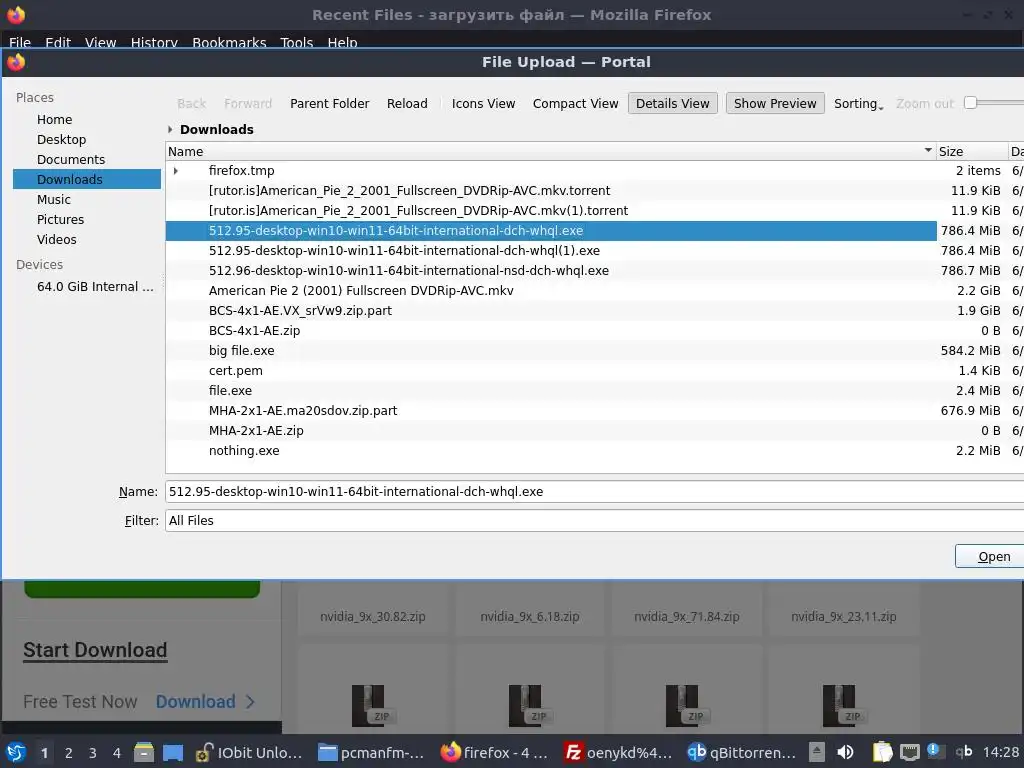The image size is (1024, 768).
Task: Click the Firefox logo in main window titlebar
Action: pos(16,14)
